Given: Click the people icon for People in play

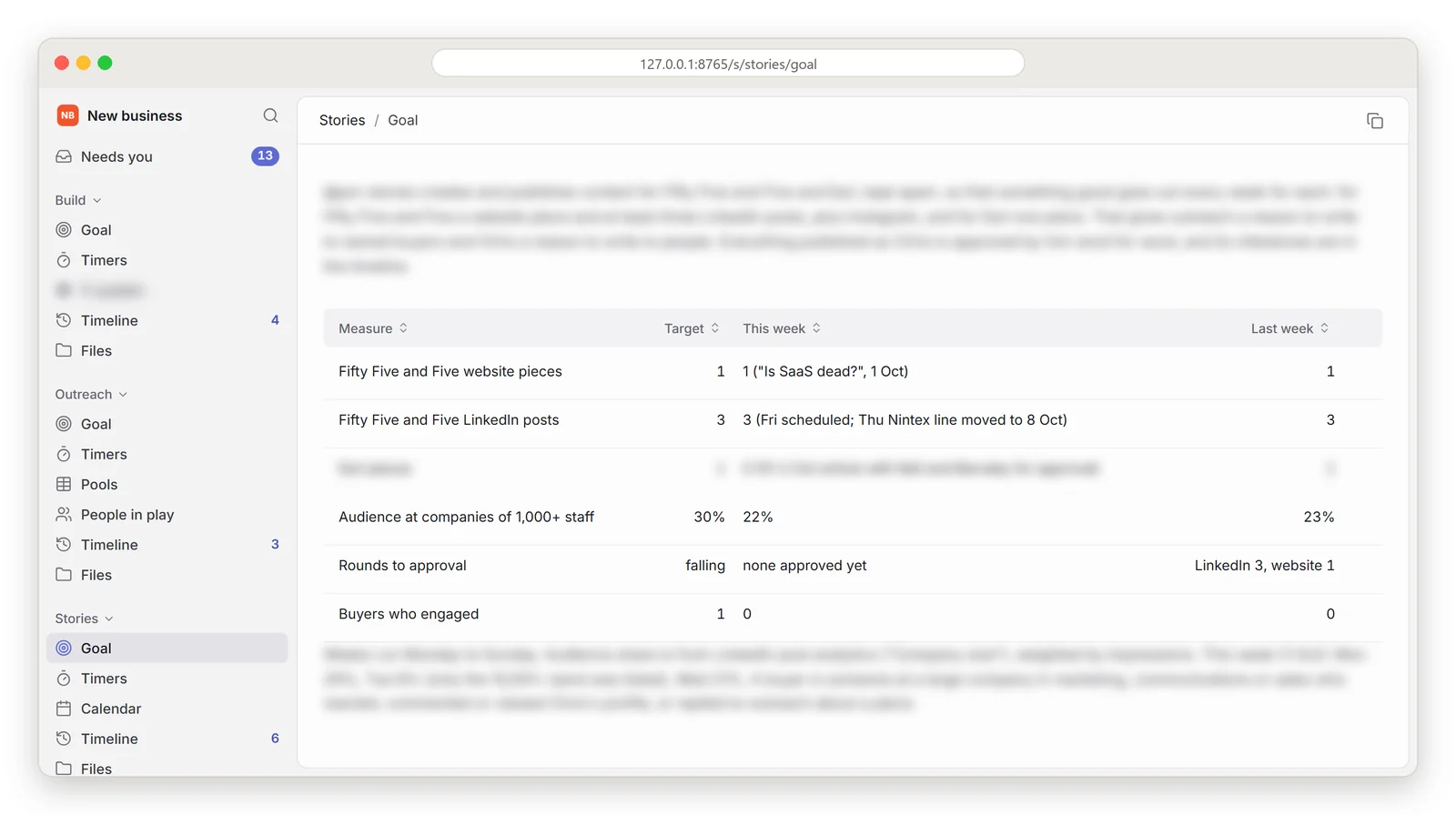Looking at the screenshot, I should 64,514.
